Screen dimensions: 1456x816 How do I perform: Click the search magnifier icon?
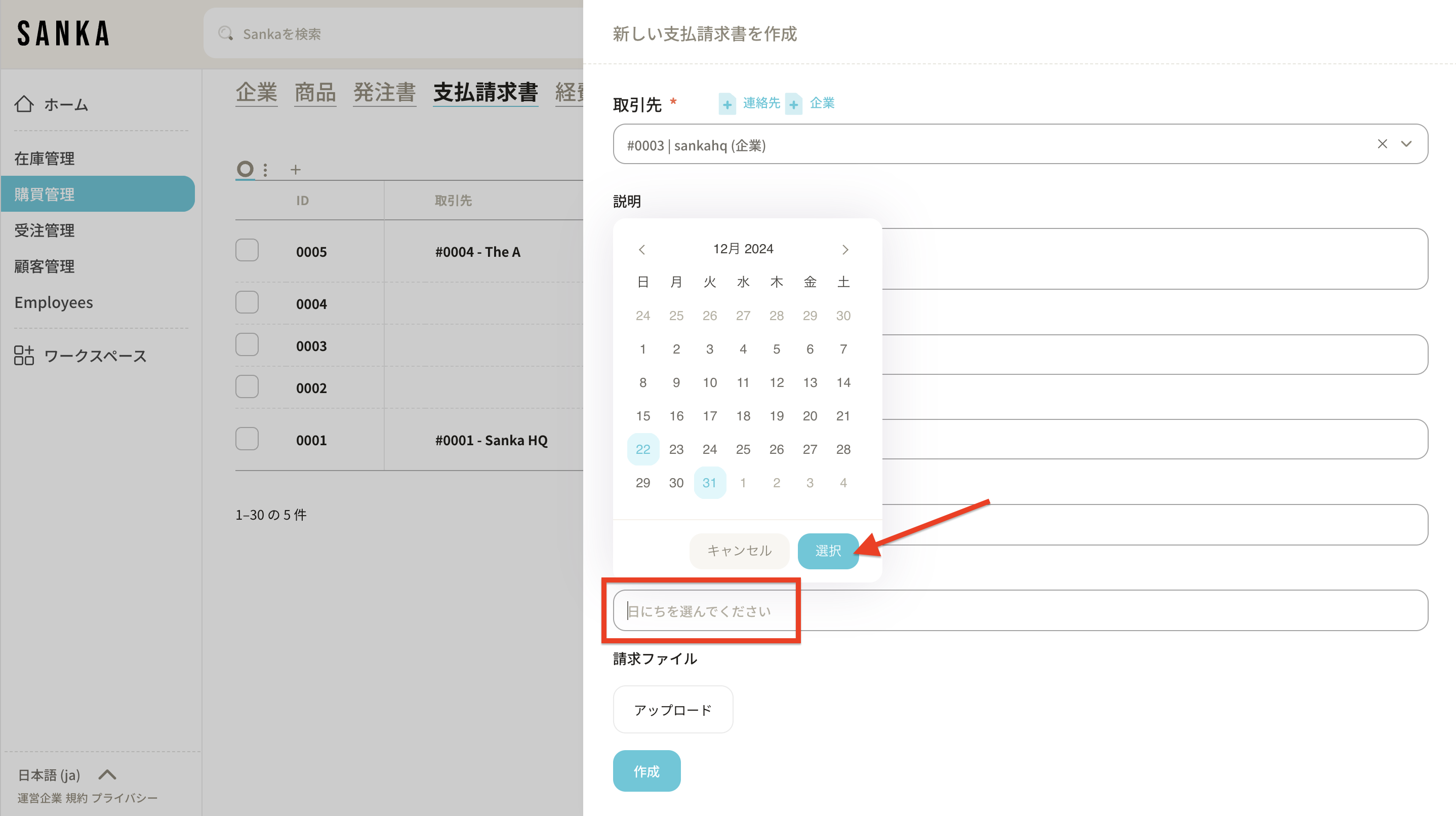(x=225, y=33)
